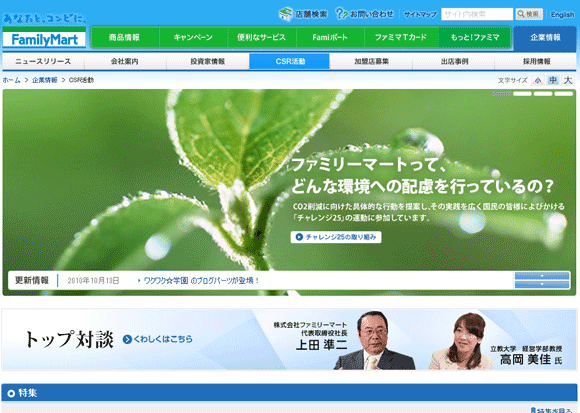Select the 投資家情報 tab
Viewport: 580px width, 413px height.
point(208,61)
